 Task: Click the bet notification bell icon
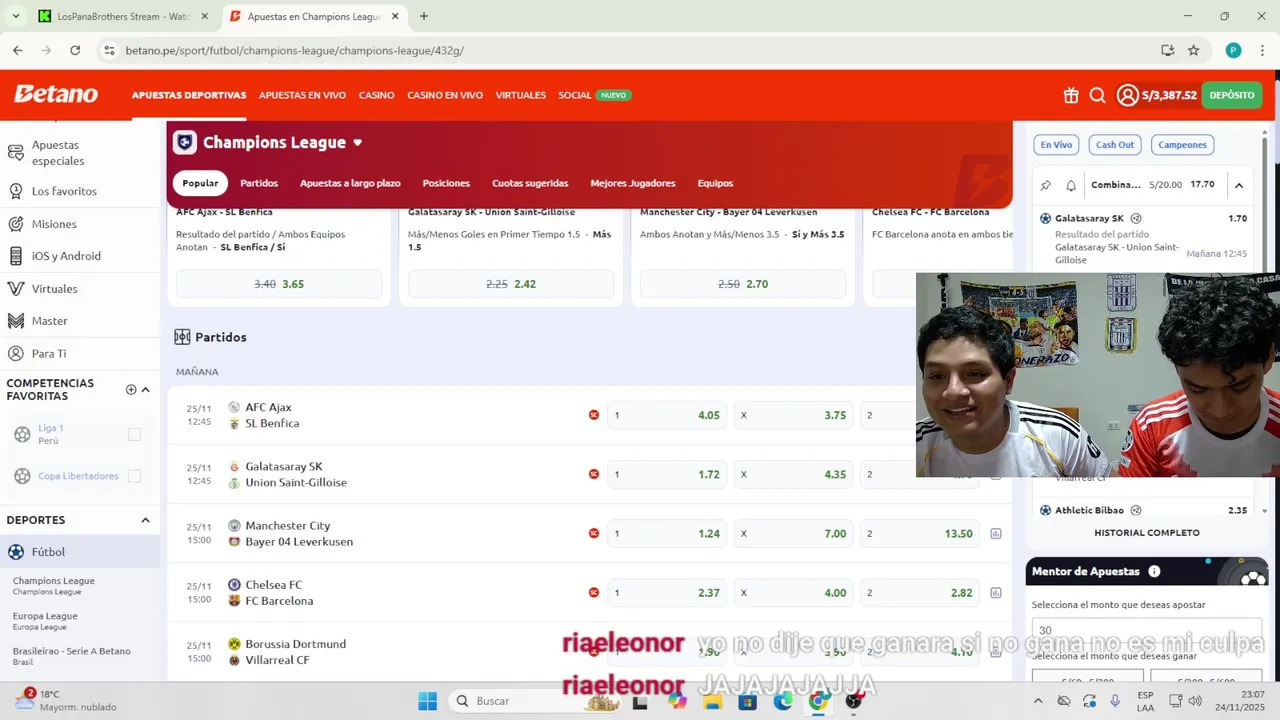[x=1071, y=185]
